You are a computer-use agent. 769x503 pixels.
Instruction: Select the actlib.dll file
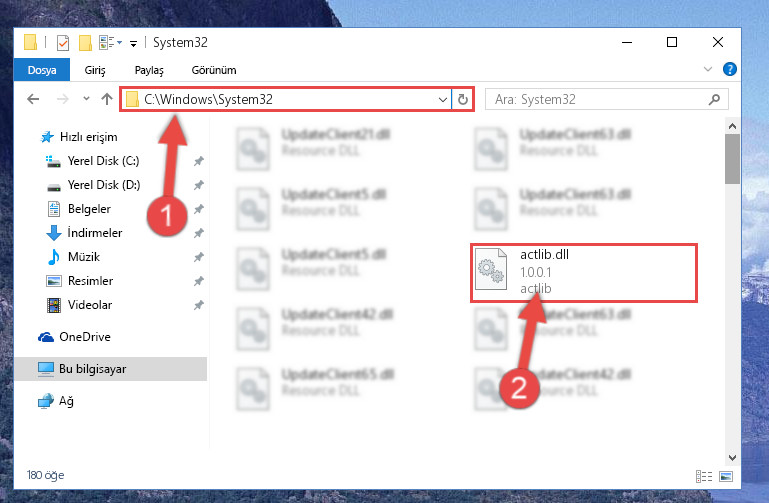click(584, 272)
